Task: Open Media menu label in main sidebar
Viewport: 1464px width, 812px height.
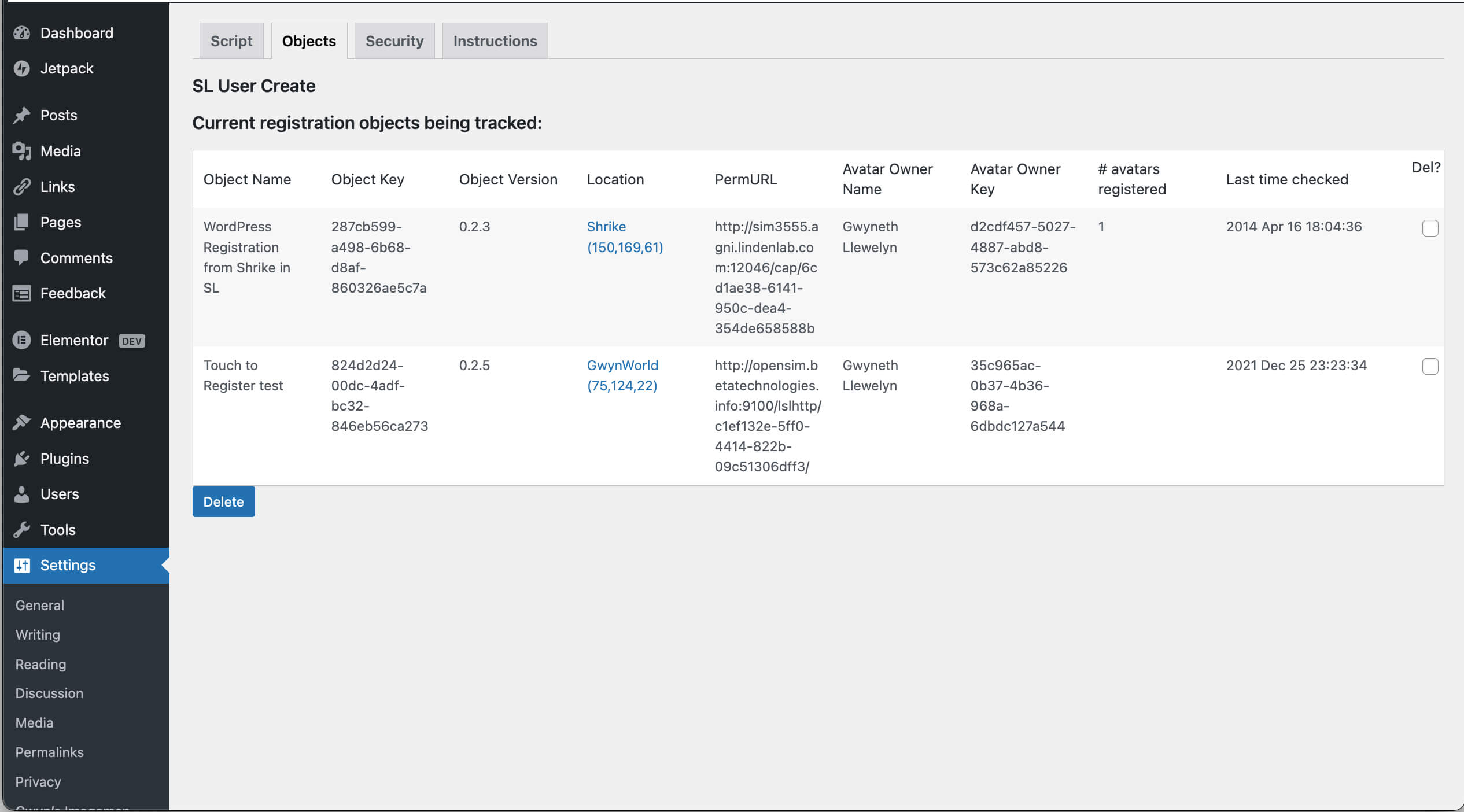Action: [61, 151]
